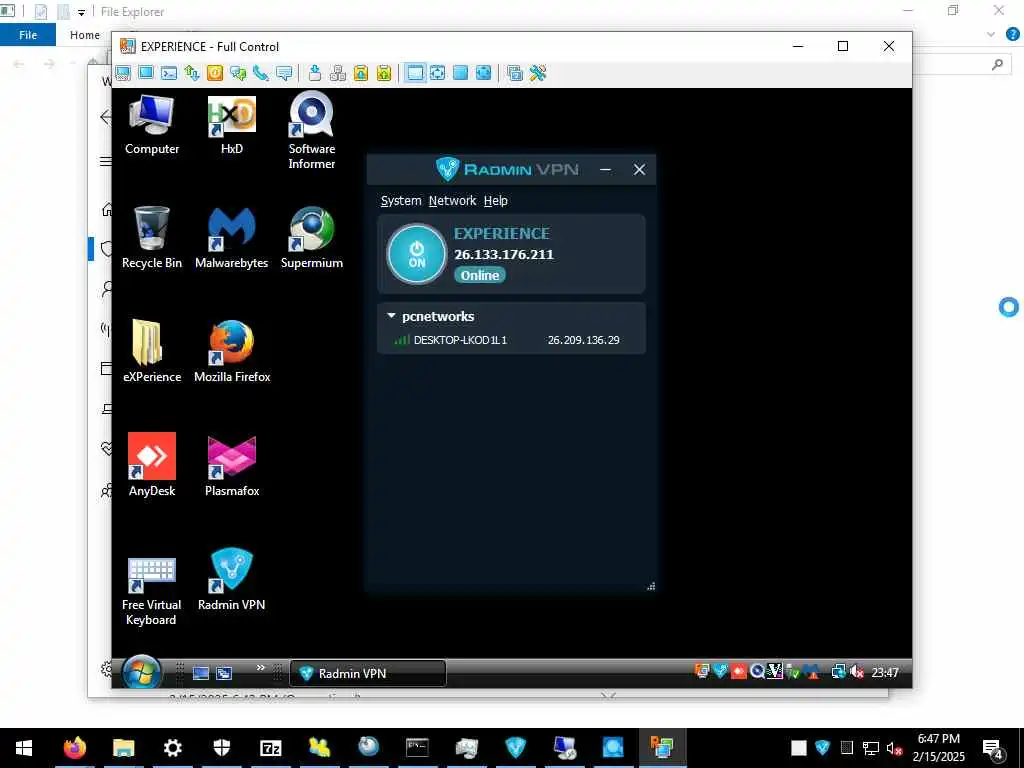The height and width of the screenshot is (768, 1024).
Task: Launch Supermium browser shortcut
Action: pos(312,238)
